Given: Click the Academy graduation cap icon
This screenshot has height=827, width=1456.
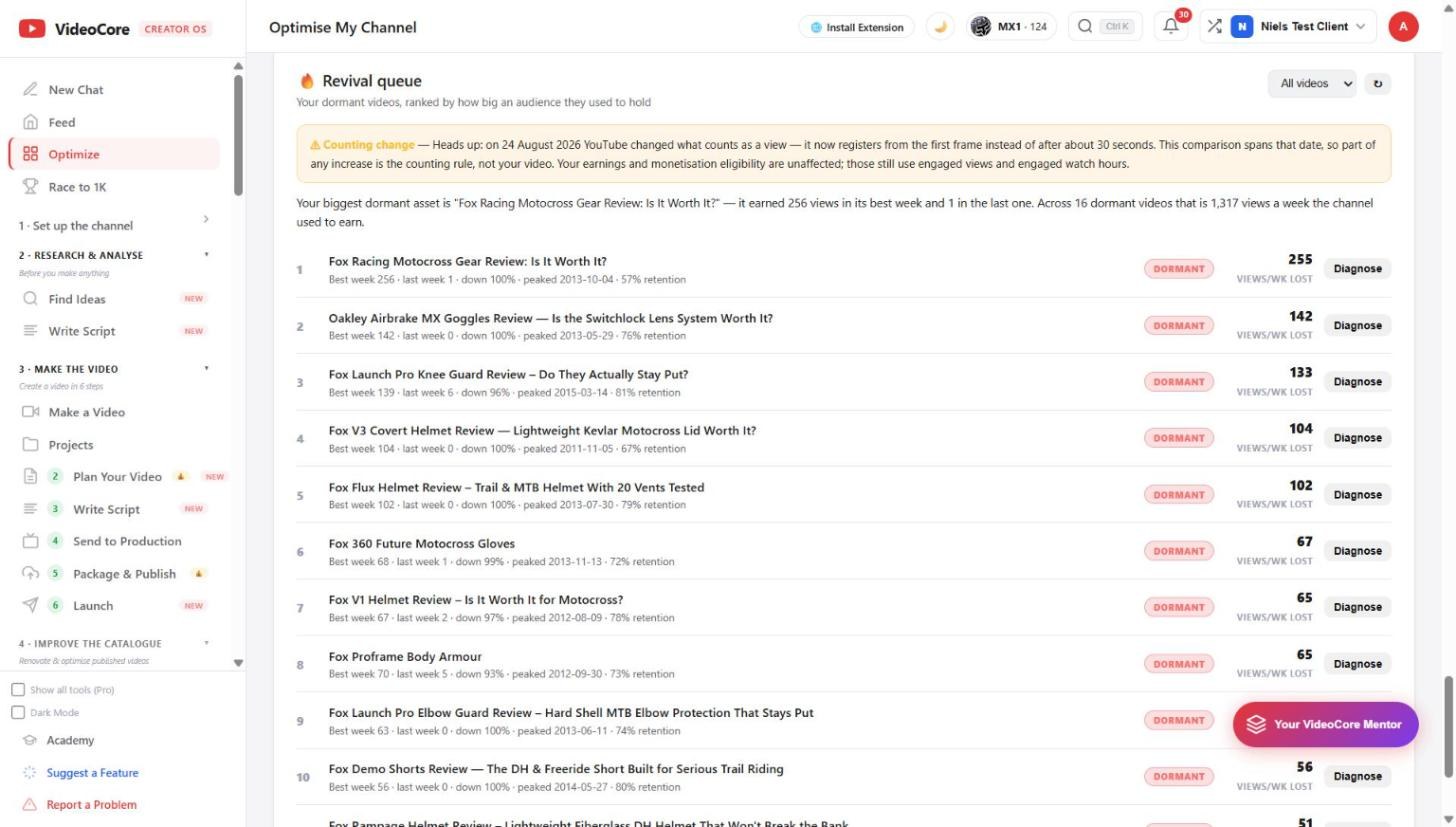Looking at the screenshot, I should (30, 741).
